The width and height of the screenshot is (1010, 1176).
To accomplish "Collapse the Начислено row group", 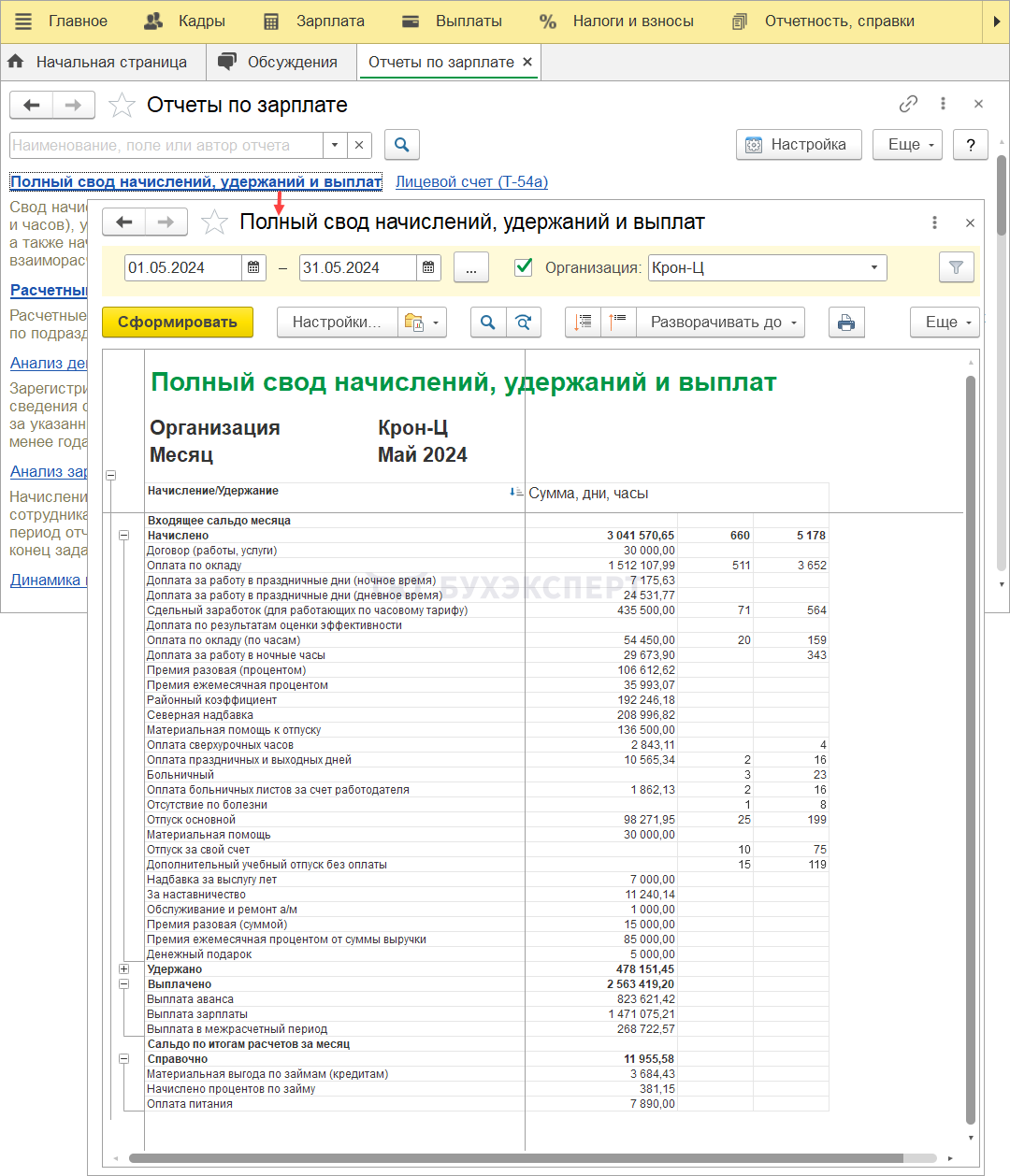I will point(123,536).
